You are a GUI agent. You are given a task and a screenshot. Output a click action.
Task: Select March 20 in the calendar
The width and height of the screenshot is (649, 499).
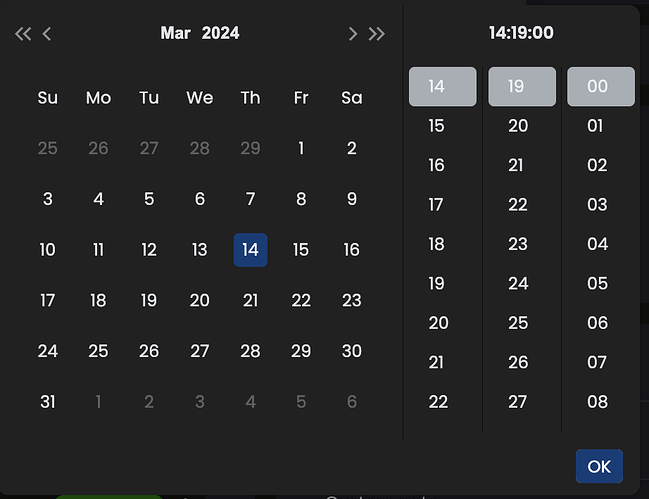[200, 300]
